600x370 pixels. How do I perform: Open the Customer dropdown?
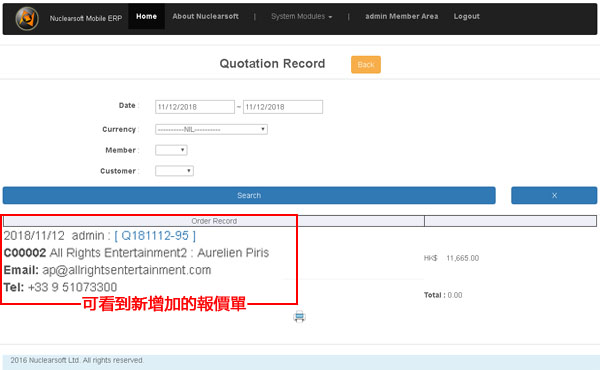coord(174,171)
